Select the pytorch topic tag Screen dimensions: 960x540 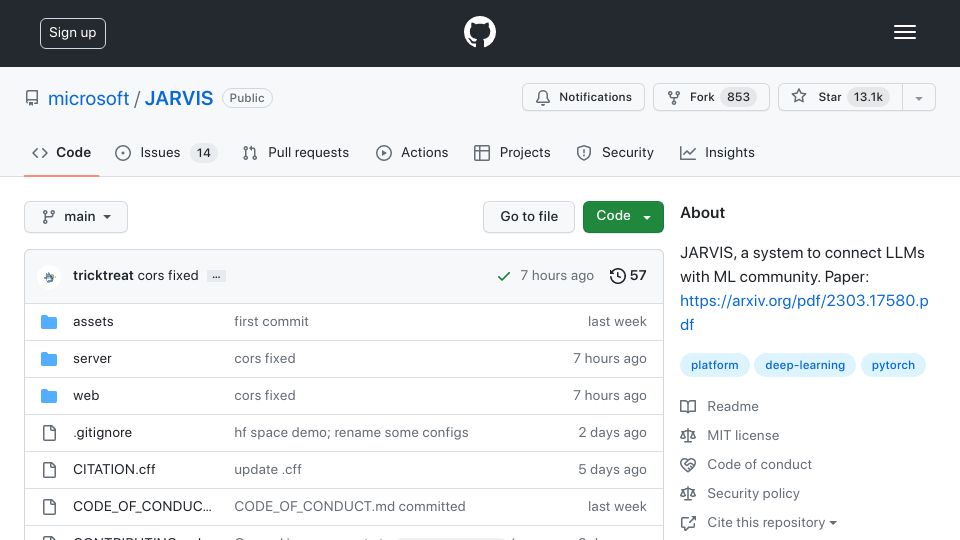(x=893, y=365)
